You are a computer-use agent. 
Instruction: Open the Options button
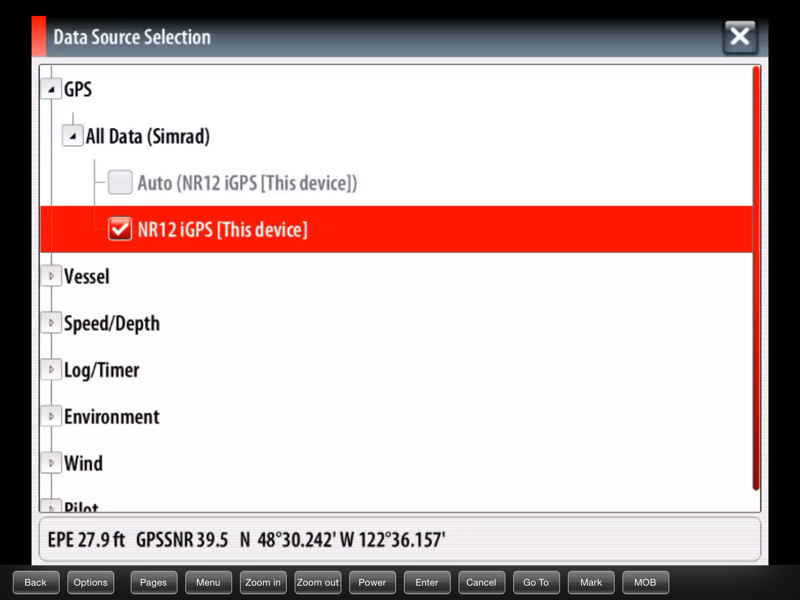tap(90, 583)
